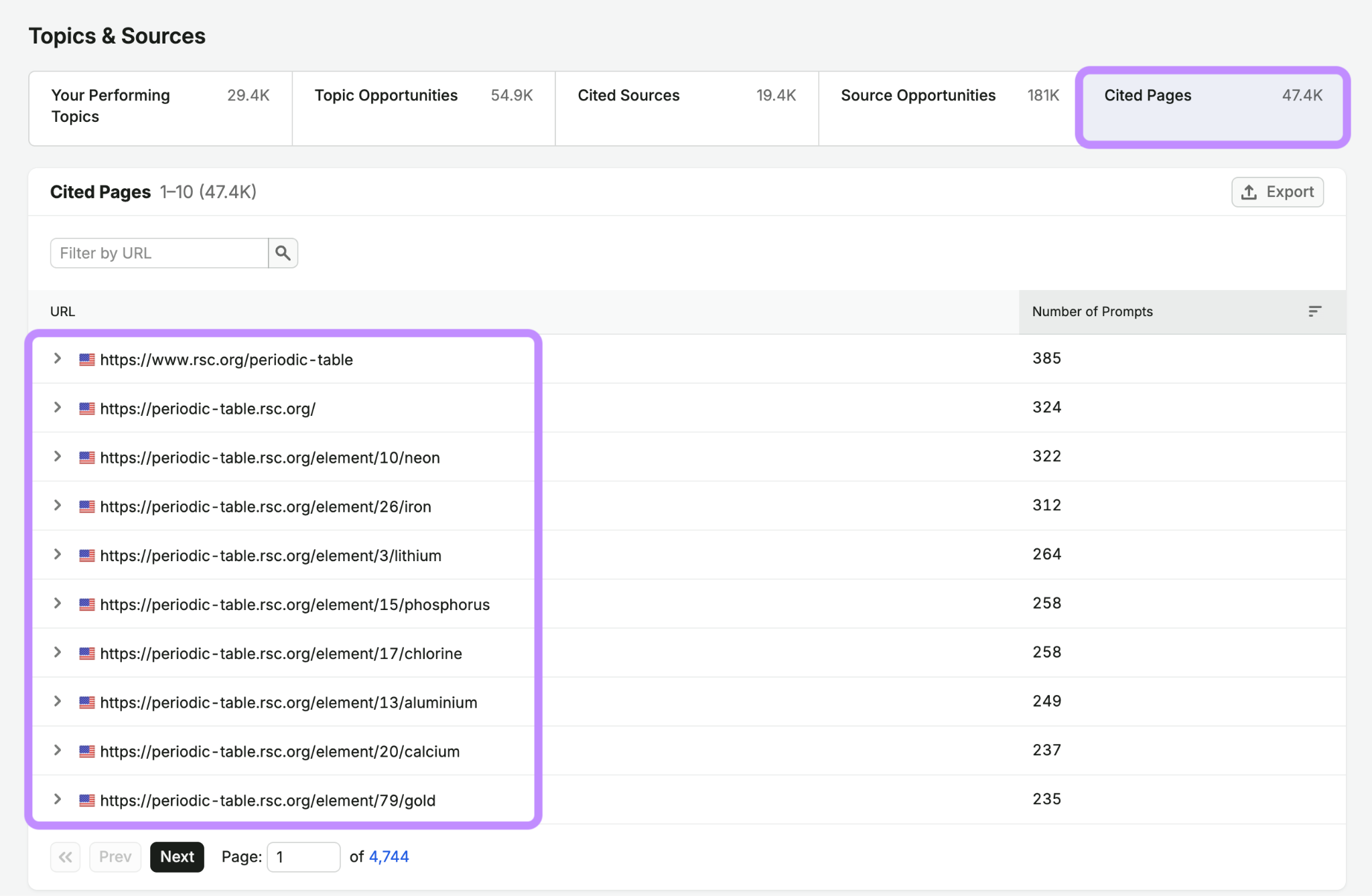Expand the element/15/phosphorus row
Image resolution: width=1372 pixels, height=896 pixels.
click(58, 603)
